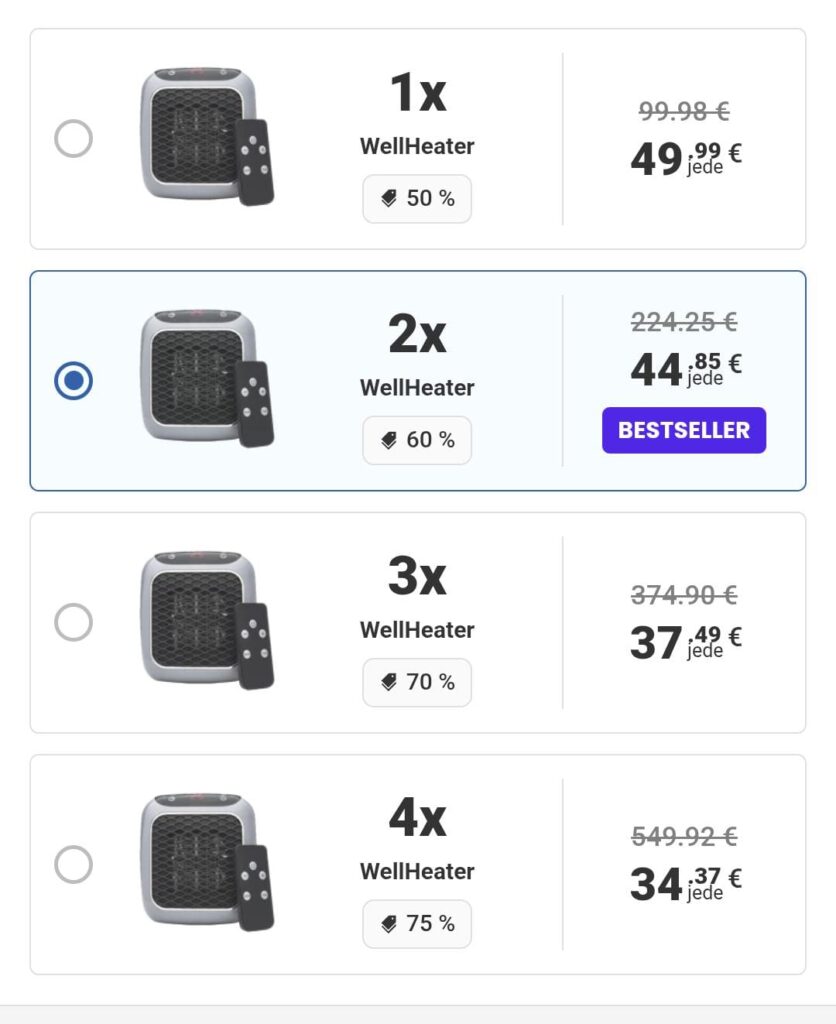Click the crossed-out 224.25 € price
This screenshot has width=836, height=1024.
click(x=684, y=322)
